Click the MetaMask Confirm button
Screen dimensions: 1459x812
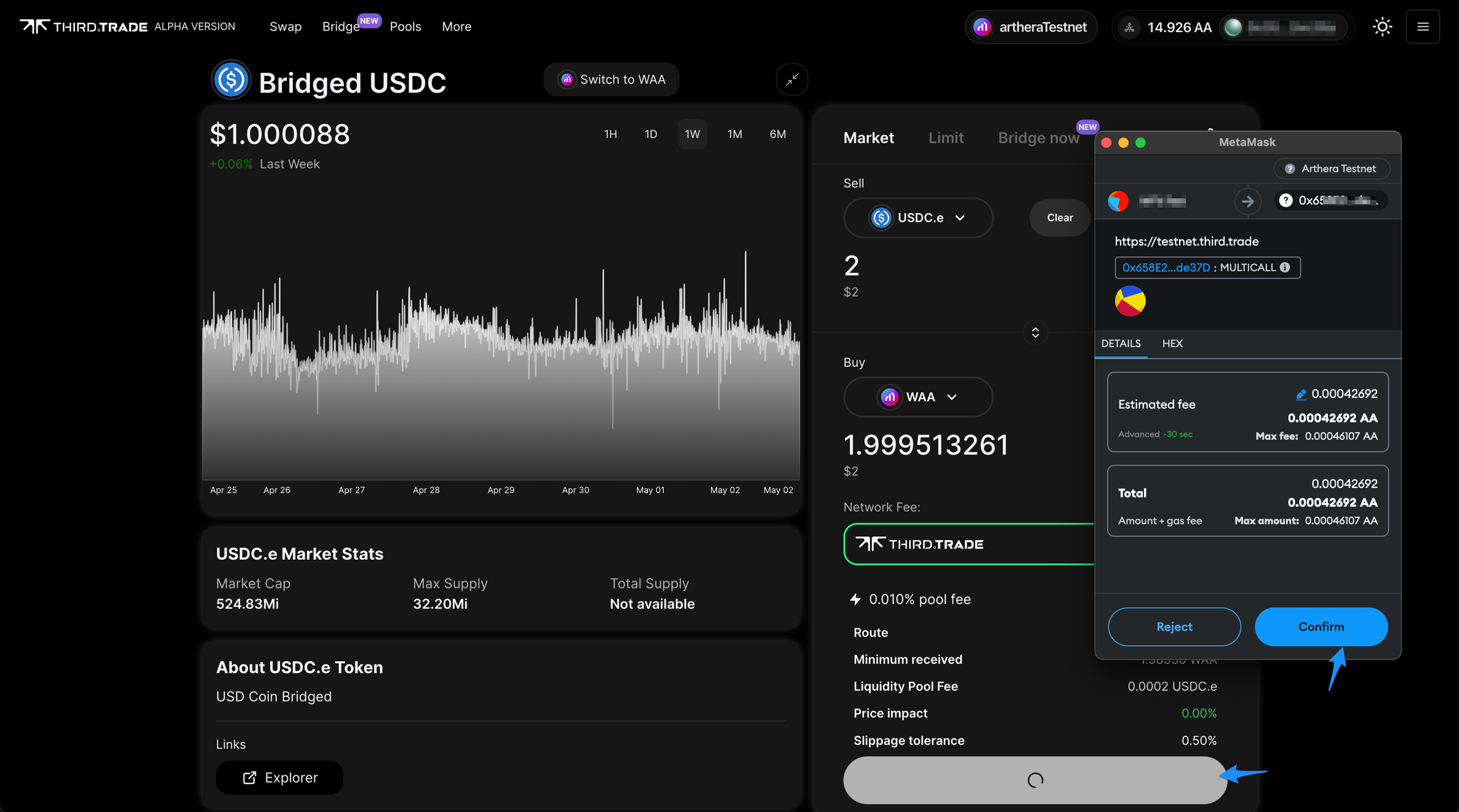point(1321,626)
